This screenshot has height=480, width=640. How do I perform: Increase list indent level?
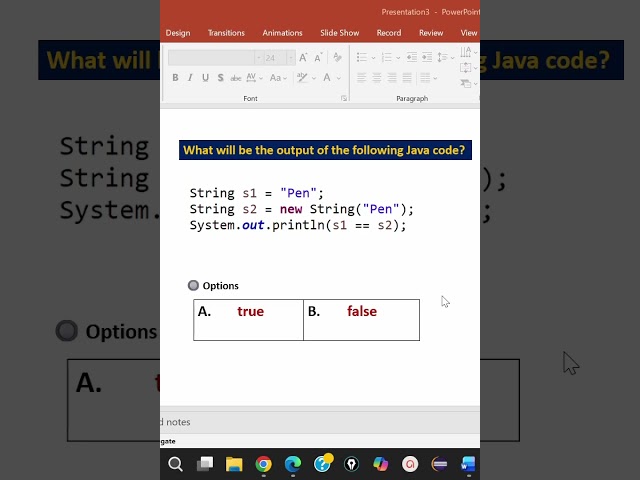pos(427,57)
